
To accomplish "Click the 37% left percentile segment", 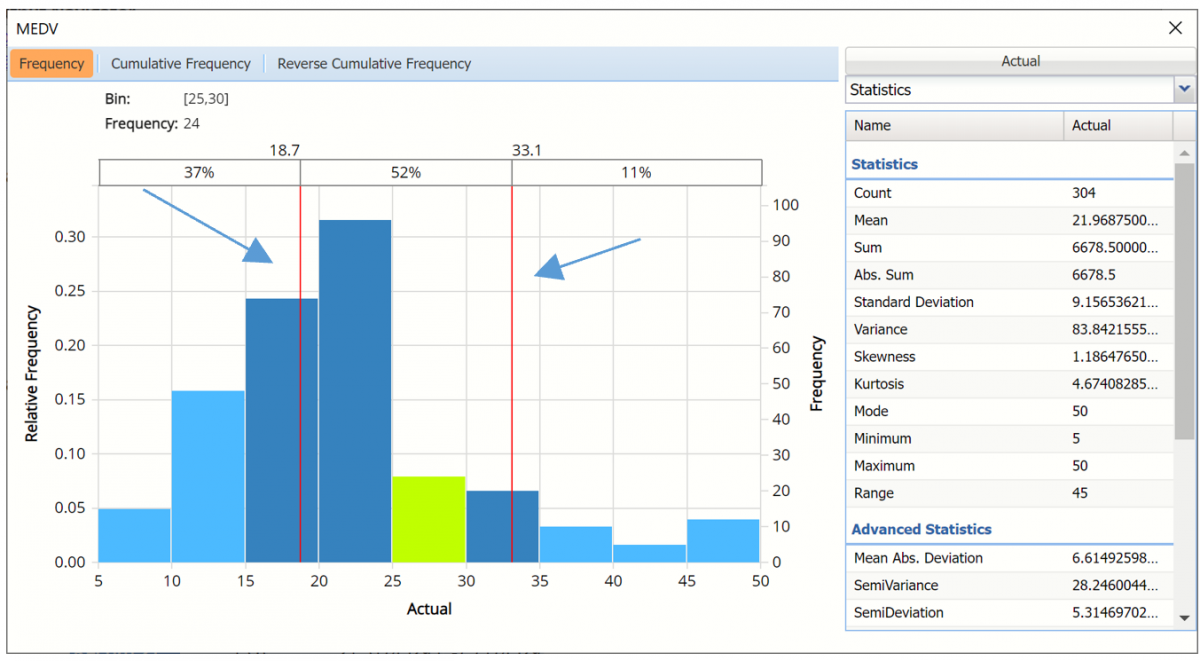I will 199,173.
